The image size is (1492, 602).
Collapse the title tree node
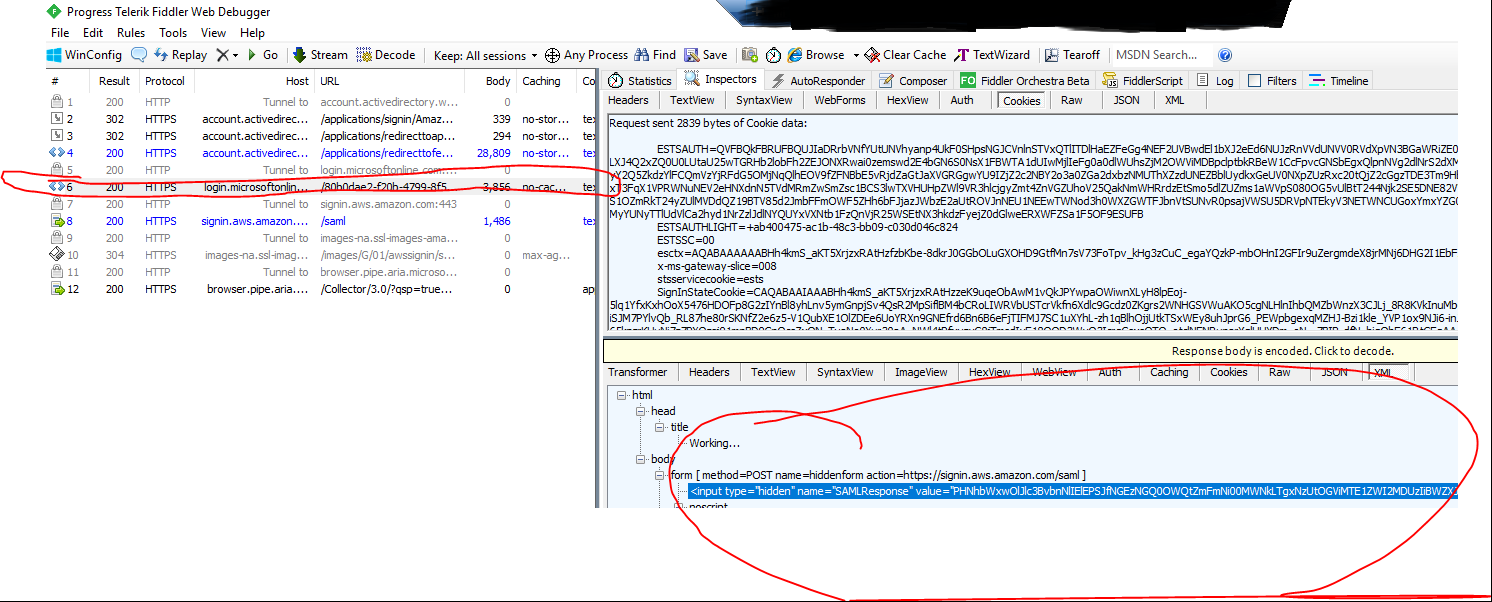(x=659, y=427)
